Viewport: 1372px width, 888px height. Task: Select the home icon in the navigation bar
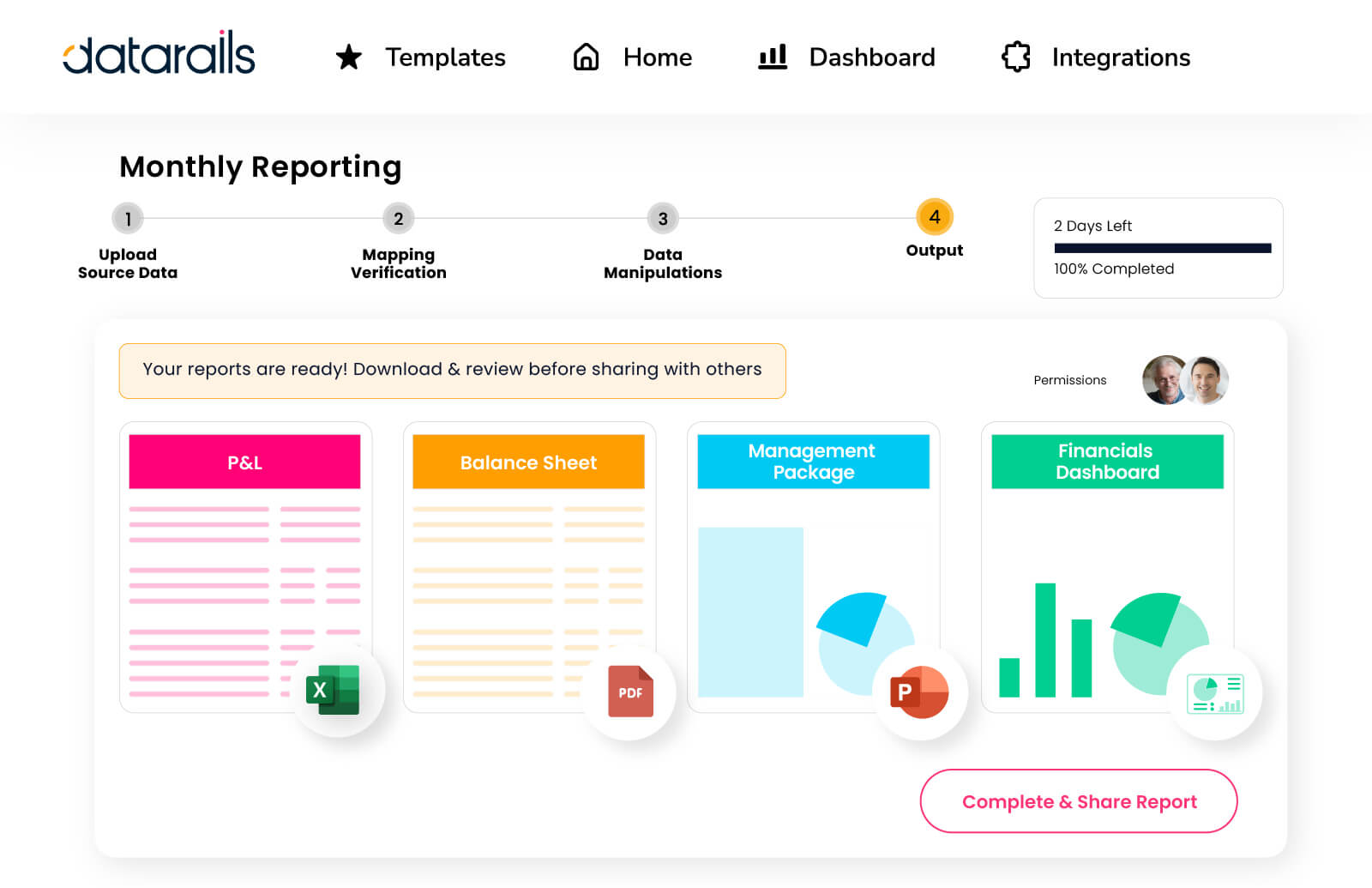click(x=586, y=57)
